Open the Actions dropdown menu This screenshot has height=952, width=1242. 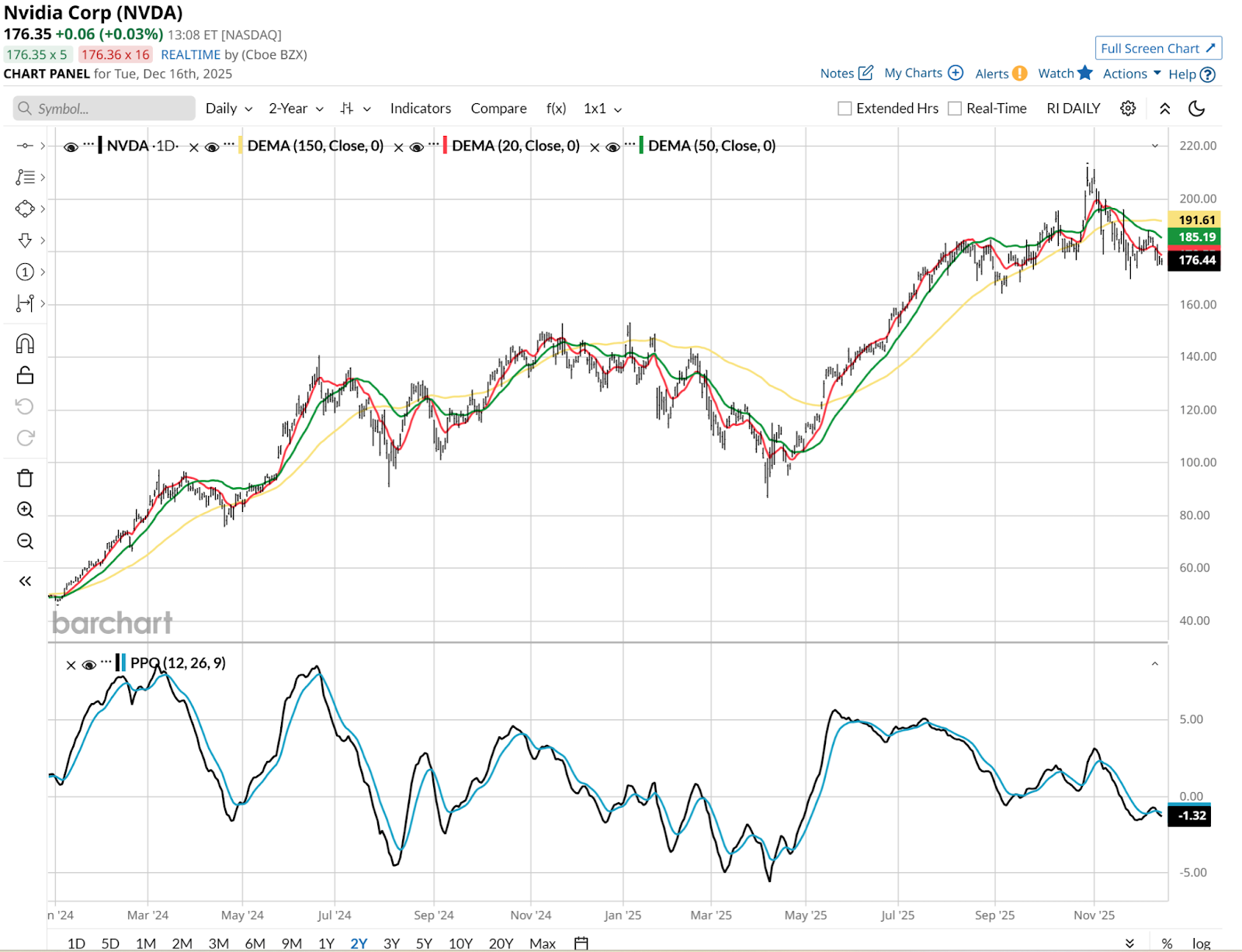click(x=1131, y=74)
